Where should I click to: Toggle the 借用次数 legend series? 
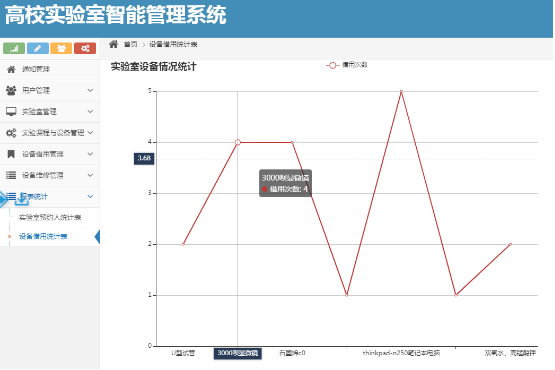point(347,65)
